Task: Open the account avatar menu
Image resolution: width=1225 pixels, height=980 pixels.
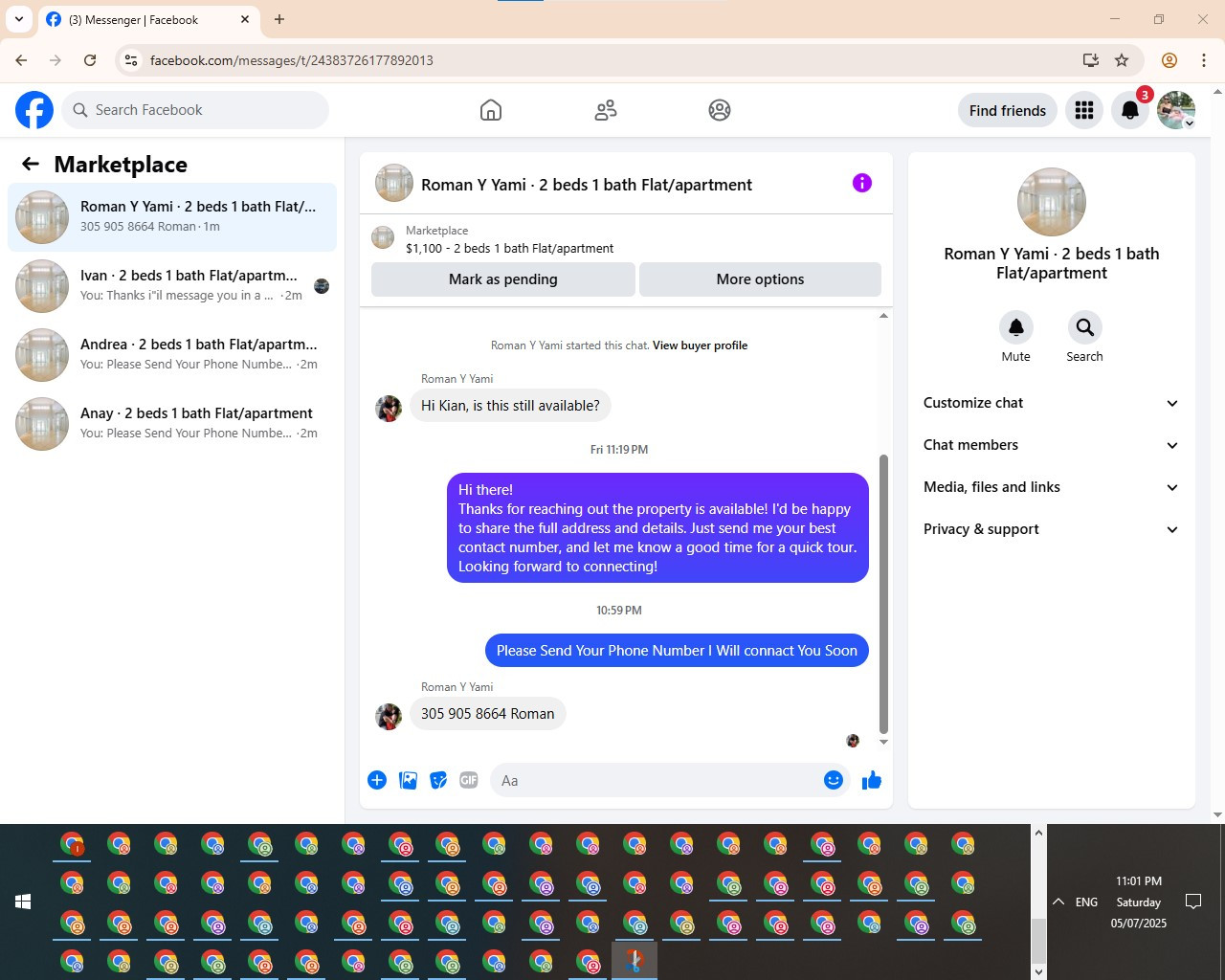Action: pyautogui.click(x=1176, y=110)
